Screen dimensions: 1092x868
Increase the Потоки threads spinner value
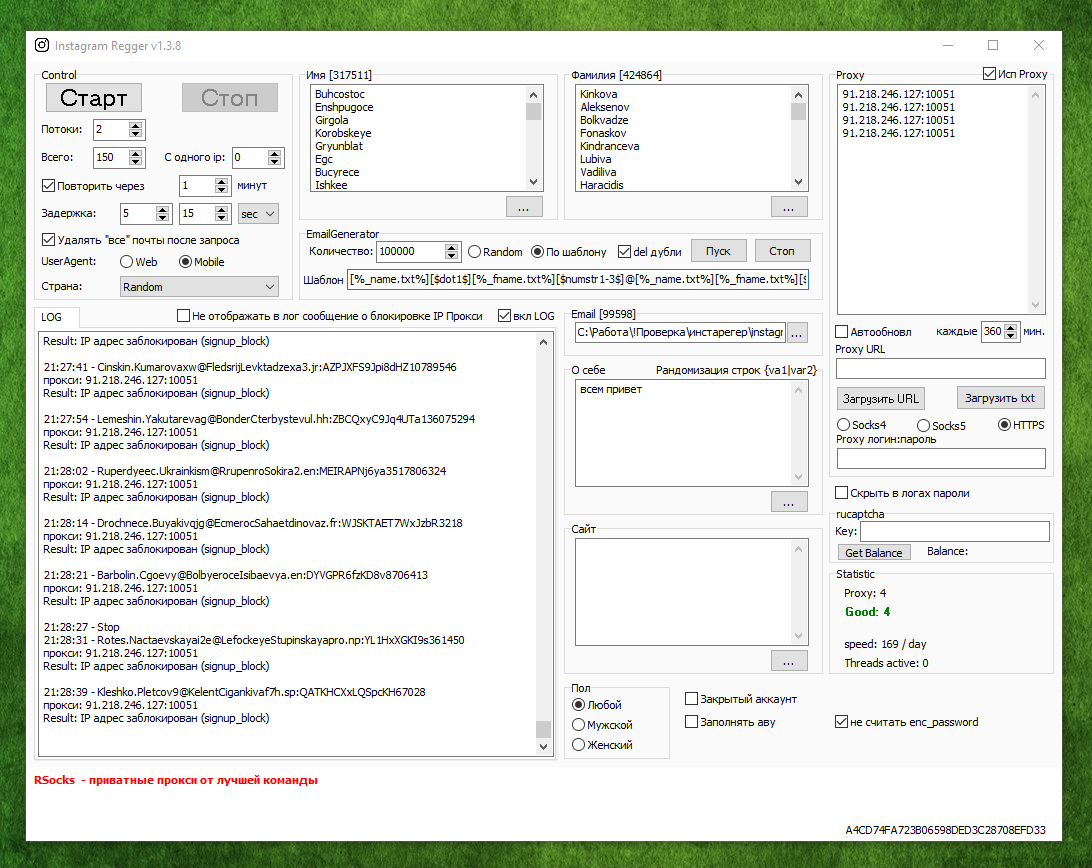point(137,125)
